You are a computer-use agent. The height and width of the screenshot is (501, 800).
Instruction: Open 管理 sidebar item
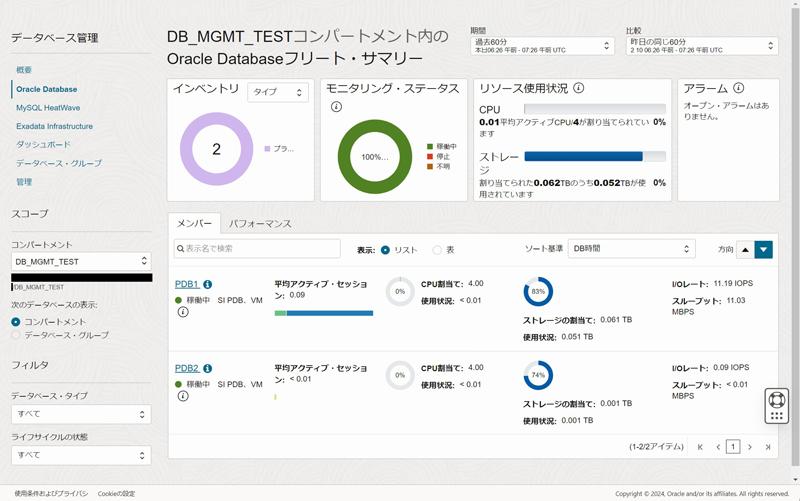(x=24, y=182)
